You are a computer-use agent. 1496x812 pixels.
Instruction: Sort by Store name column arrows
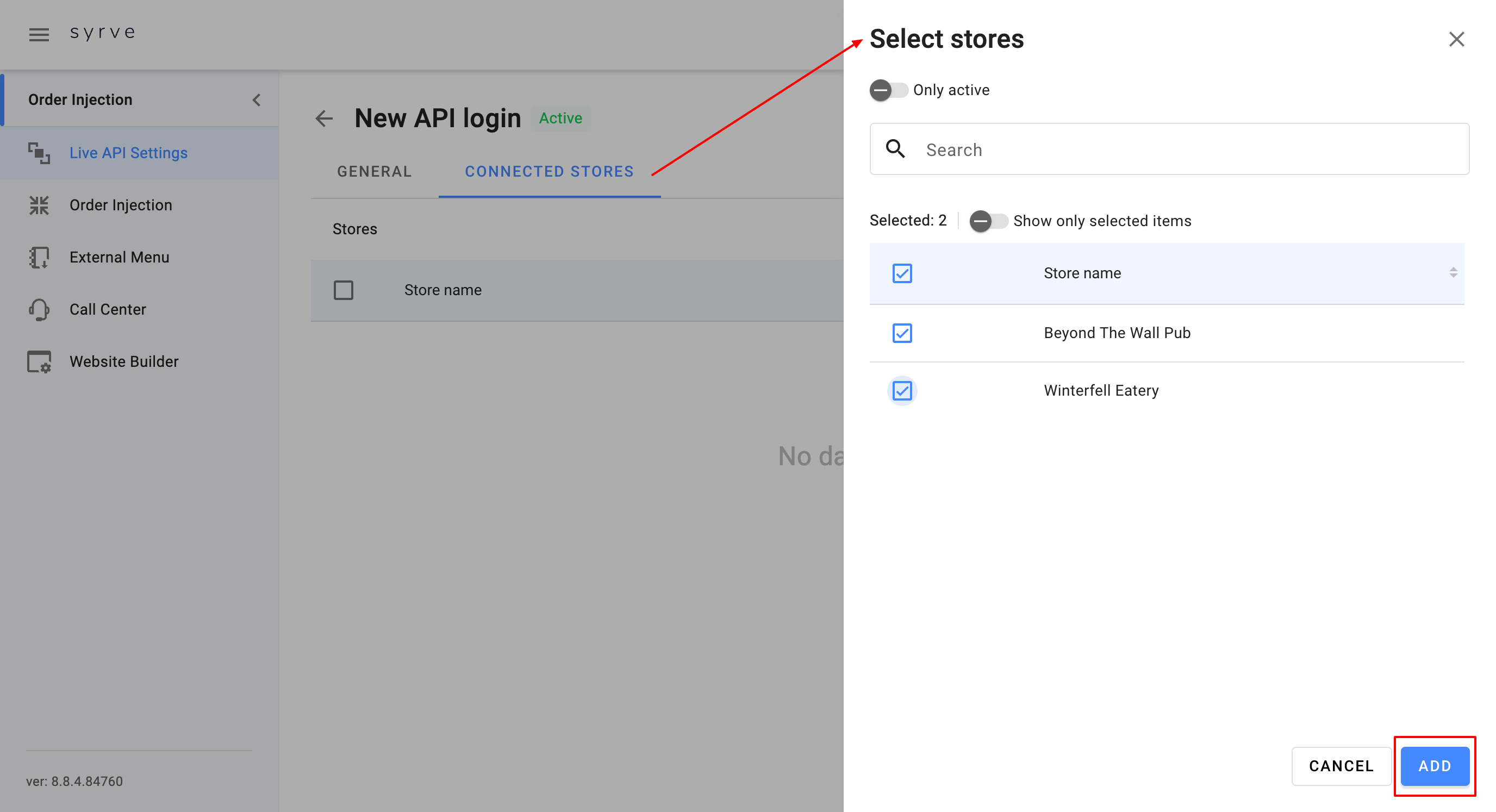(1453, 272)
